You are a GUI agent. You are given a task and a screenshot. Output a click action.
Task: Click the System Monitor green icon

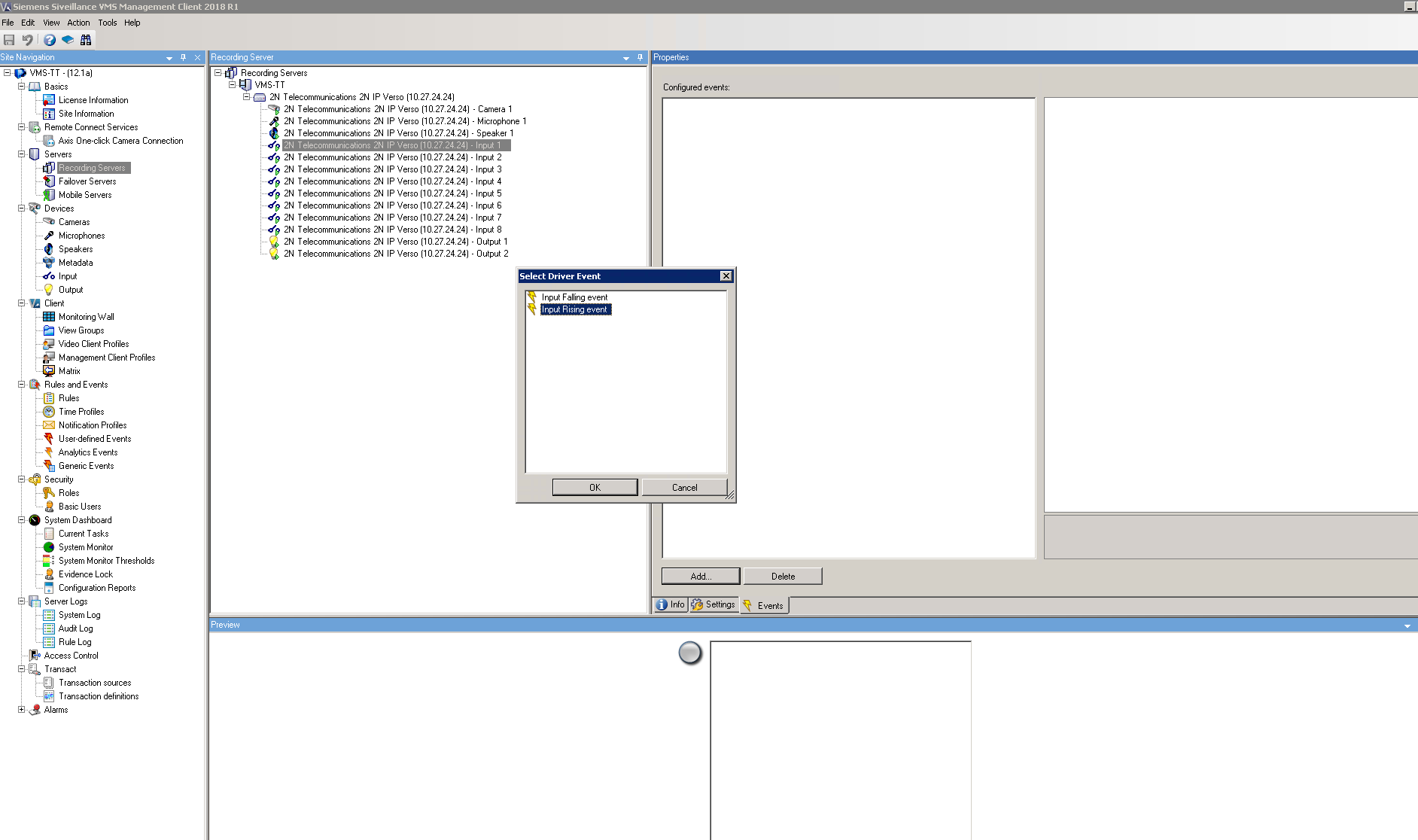tap(49, 547)
